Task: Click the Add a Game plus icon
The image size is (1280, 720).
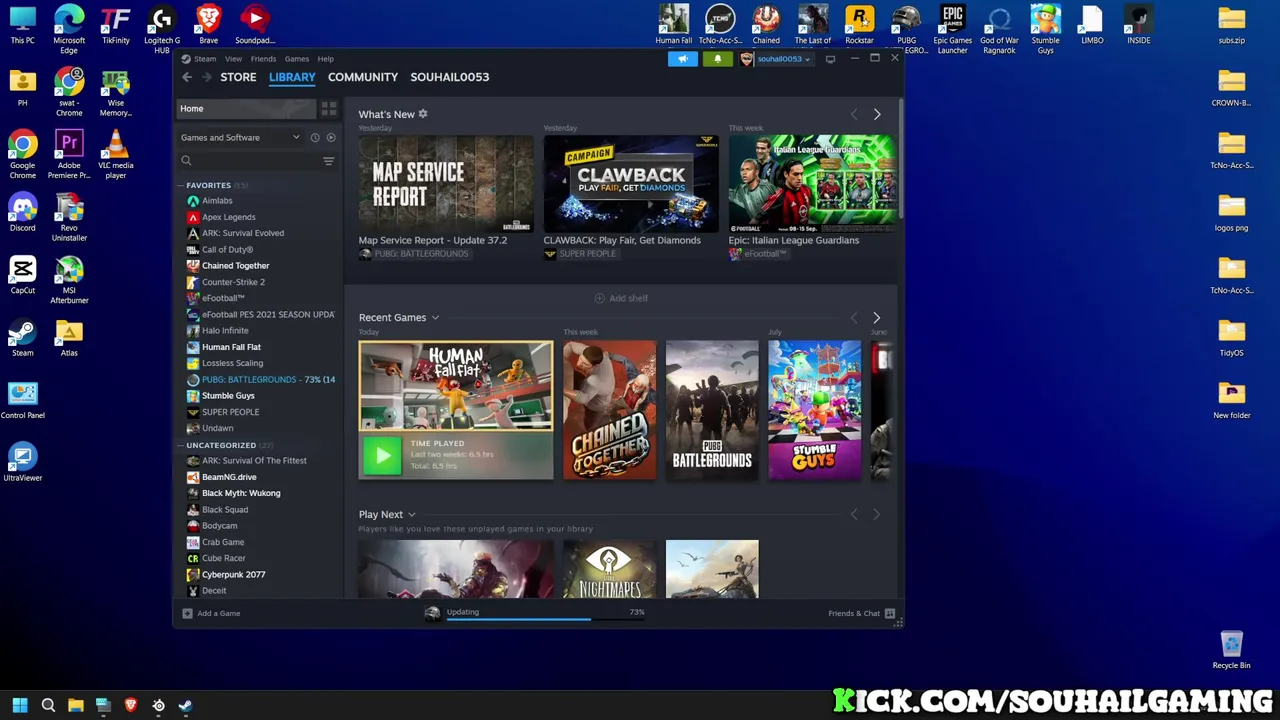Action: tap(187, 613)
